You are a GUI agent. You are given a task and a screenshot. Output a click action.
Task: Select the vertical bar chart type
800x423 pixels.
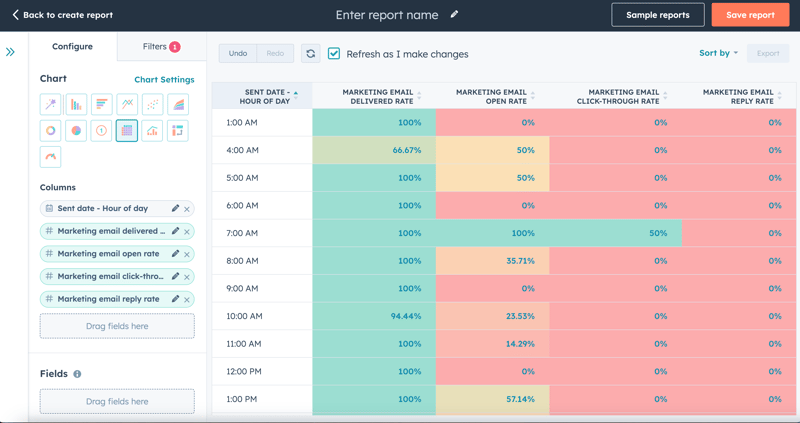point(76,105)
